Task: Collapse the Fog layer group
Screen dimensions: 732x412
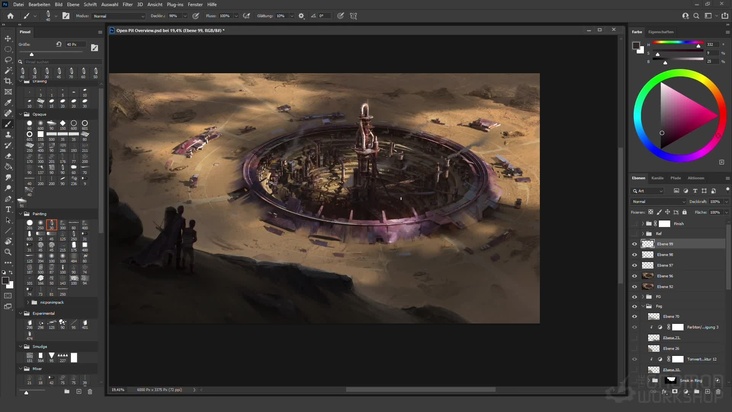Action: (643, 307)
